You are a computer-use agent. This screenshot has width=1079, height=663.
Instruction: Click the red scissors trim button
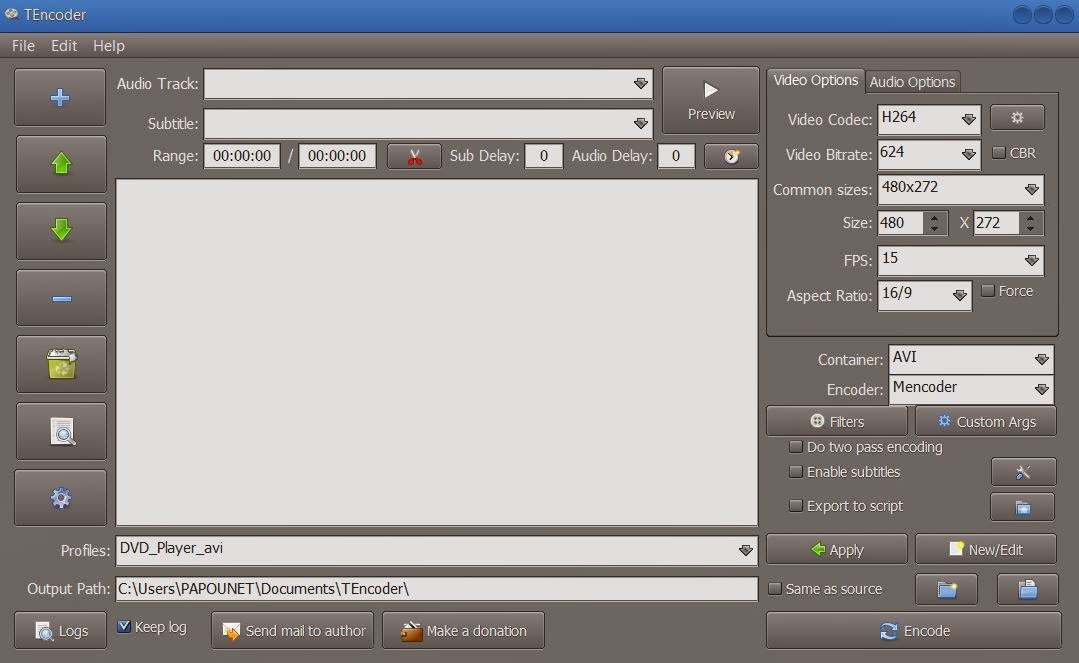414,156
